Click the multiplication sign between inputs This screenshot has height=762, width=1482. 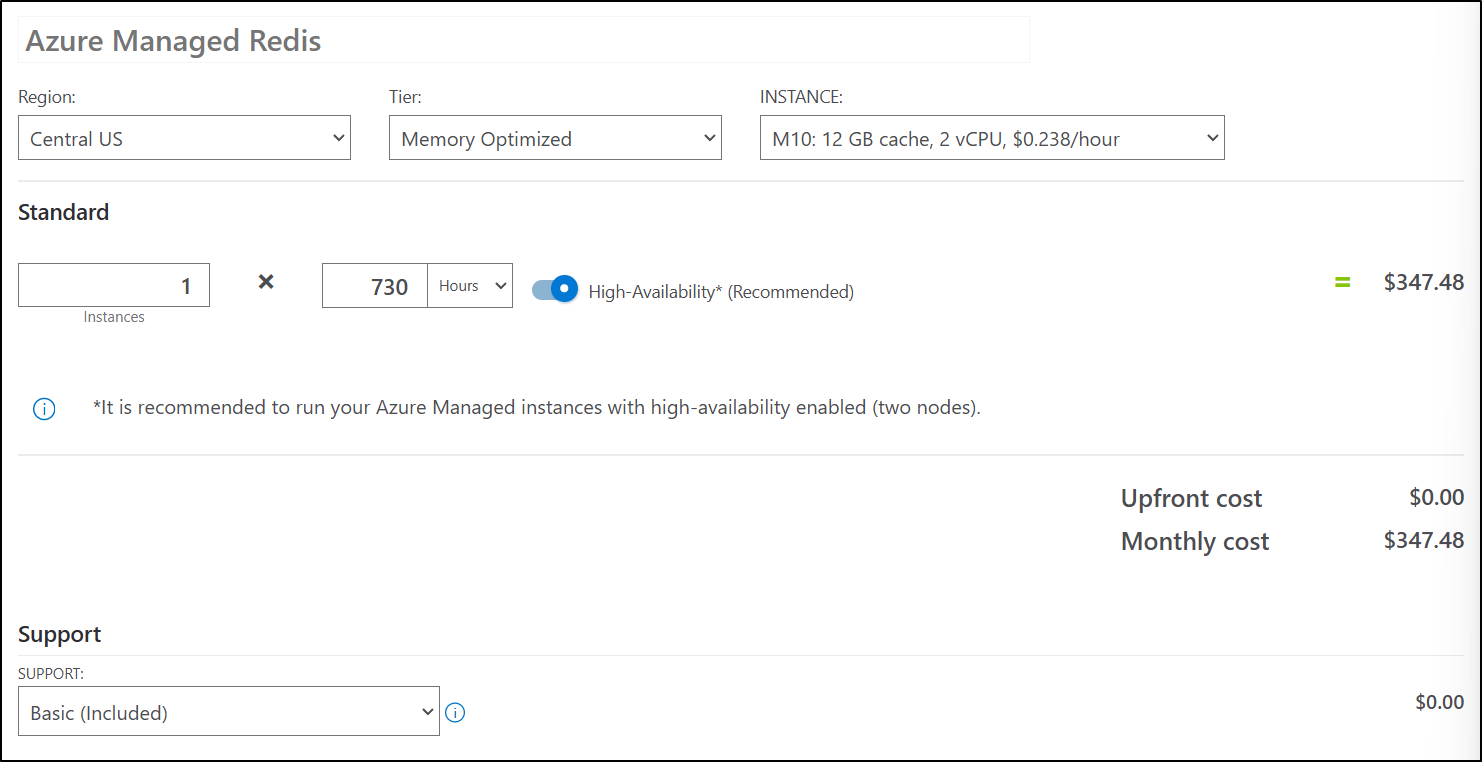[x=266, y=282]
